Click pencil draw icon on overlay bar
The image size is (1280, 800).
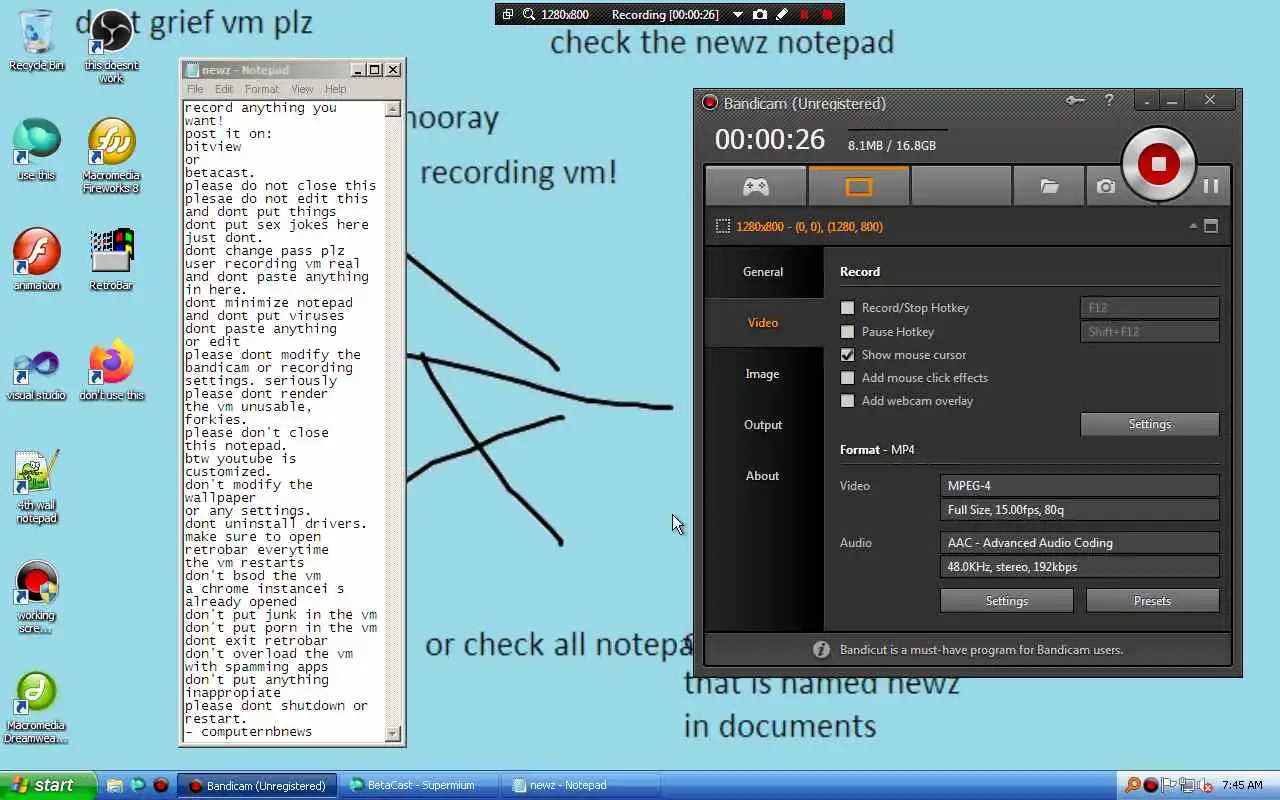click(782, 14)
